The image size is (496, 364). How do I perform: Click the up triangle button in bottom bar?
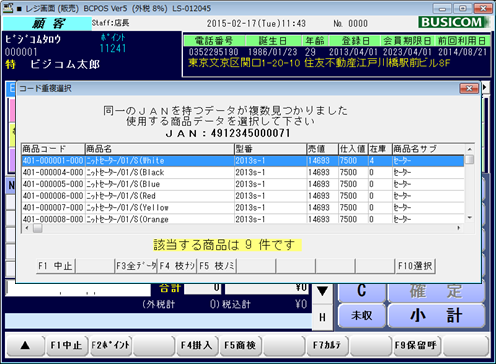click(25, 345)
